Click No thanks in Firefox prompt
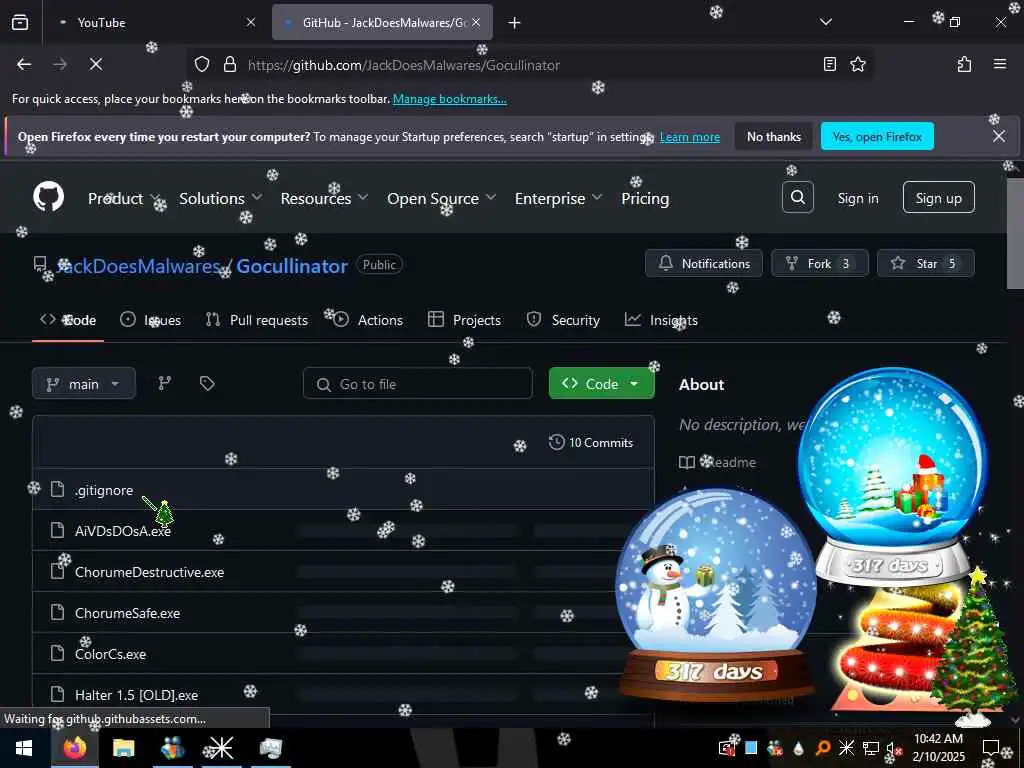The width and height of the screenshot is (1024, 768). tap(773, 136)
